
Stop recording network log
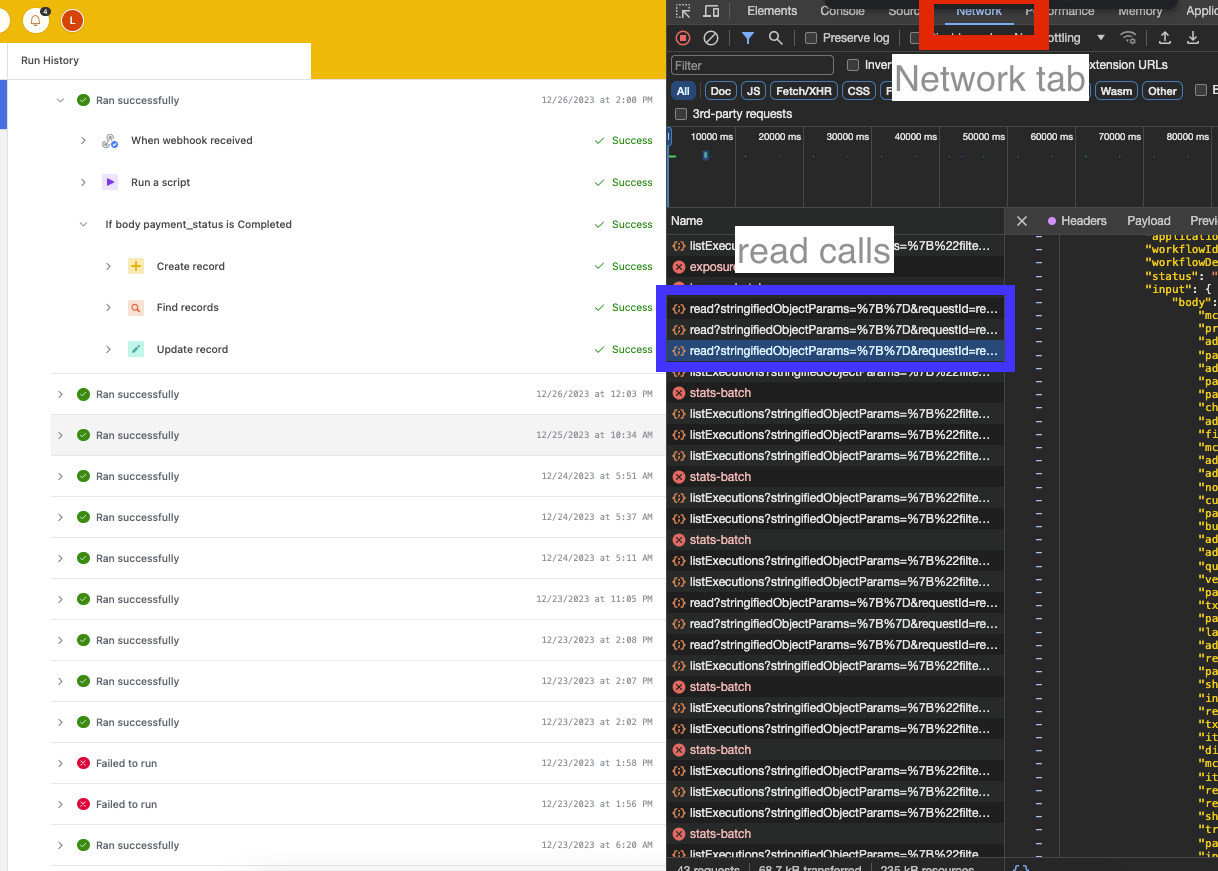click(683, 38)
